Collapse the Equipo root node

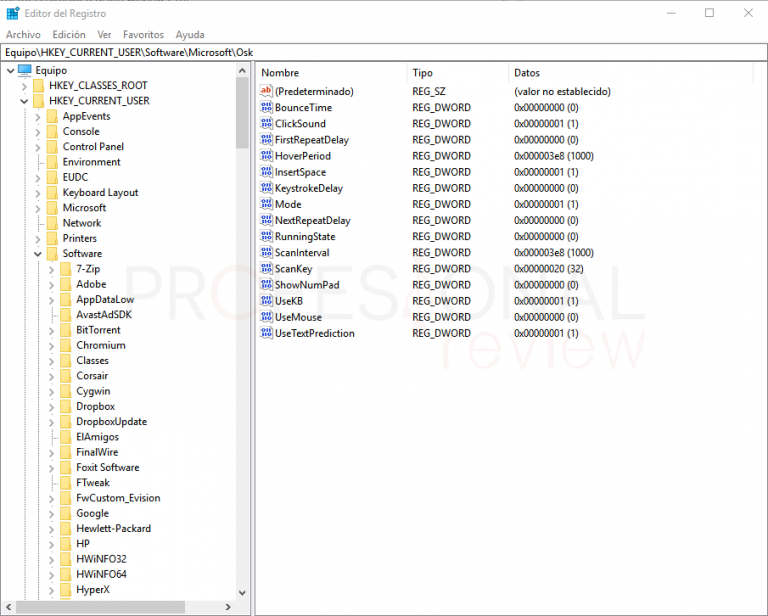coord(10,71)
